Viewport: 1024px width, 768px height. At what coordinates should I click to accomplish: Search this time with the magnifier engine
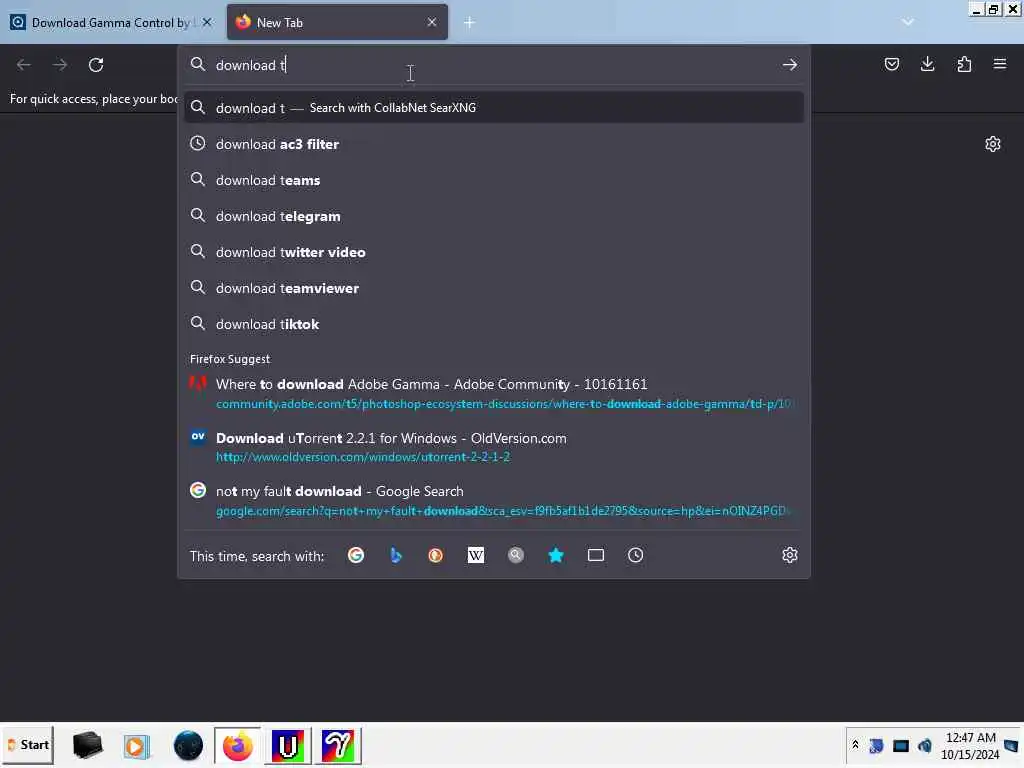pos(516,555)
